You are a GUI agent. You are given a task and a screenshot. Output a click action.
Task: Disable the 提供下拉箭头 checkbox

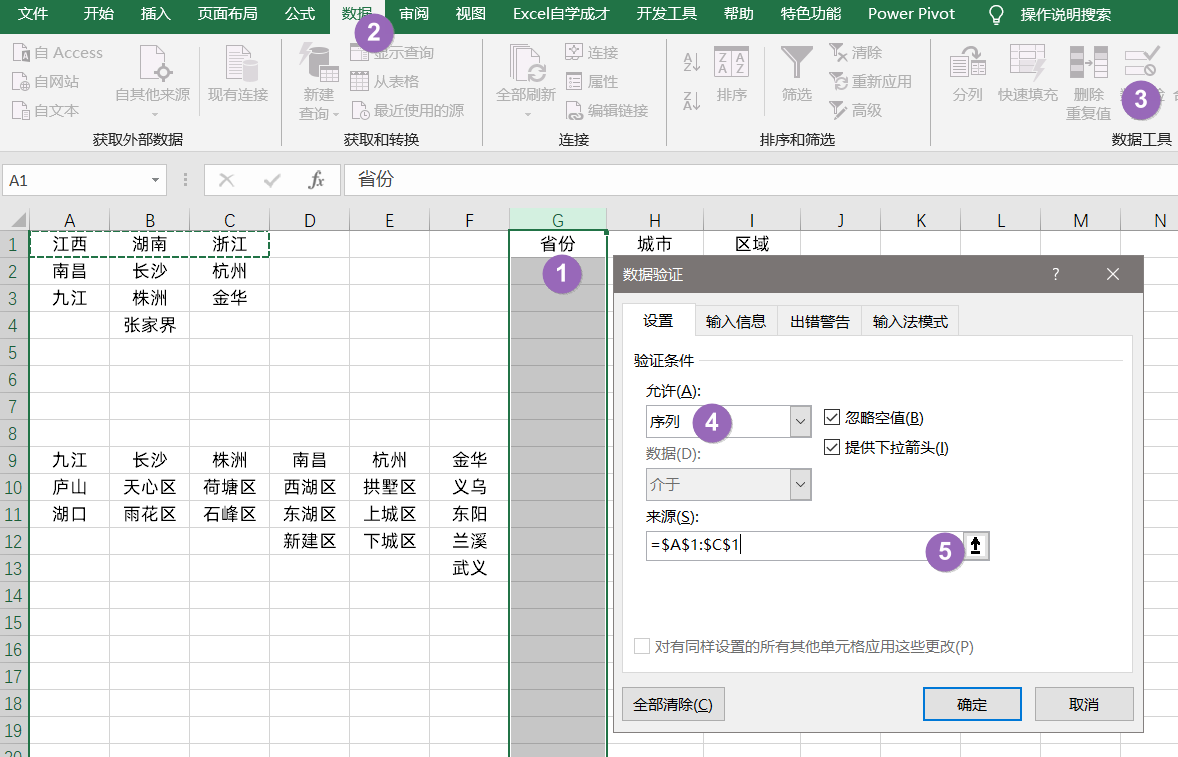(831, 447)
